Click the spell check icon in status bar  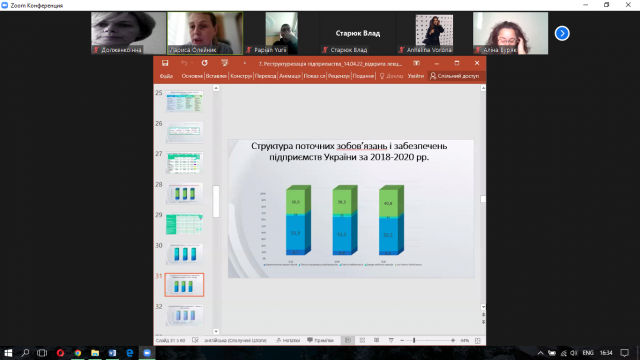pos(195,340)
